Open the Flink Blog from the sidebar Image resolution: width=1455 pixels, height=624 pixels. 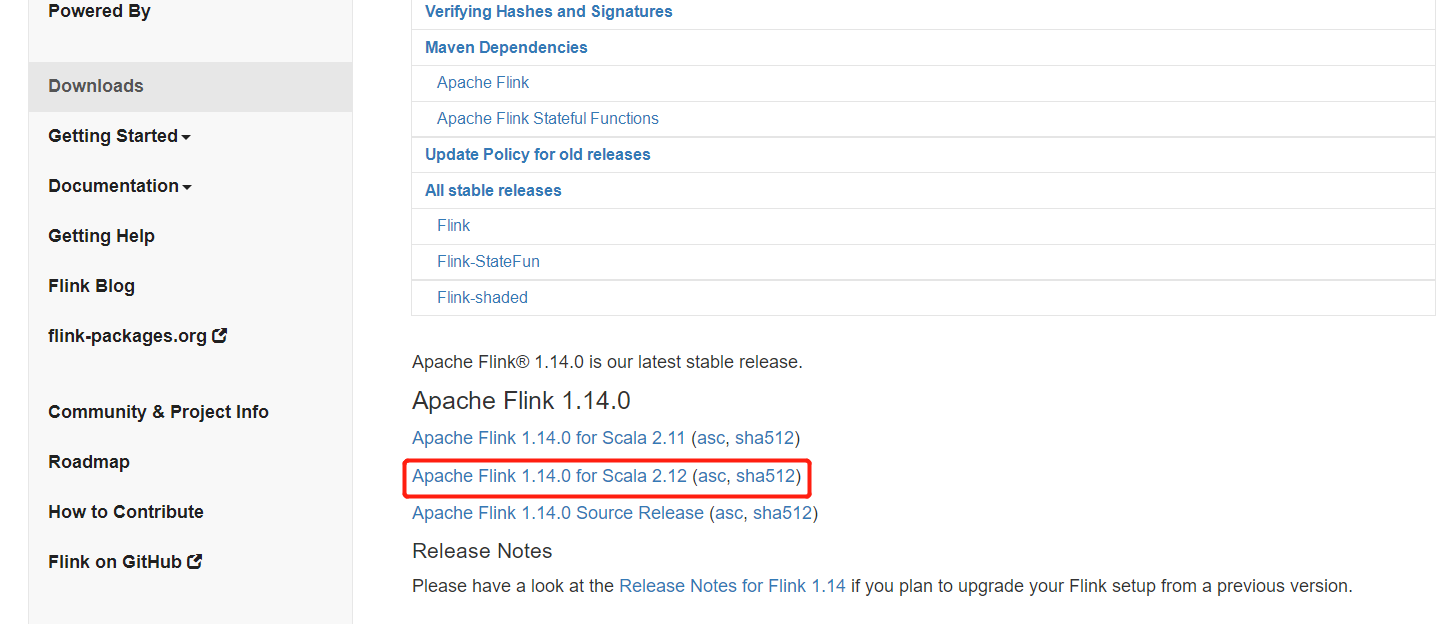[91, 285]
